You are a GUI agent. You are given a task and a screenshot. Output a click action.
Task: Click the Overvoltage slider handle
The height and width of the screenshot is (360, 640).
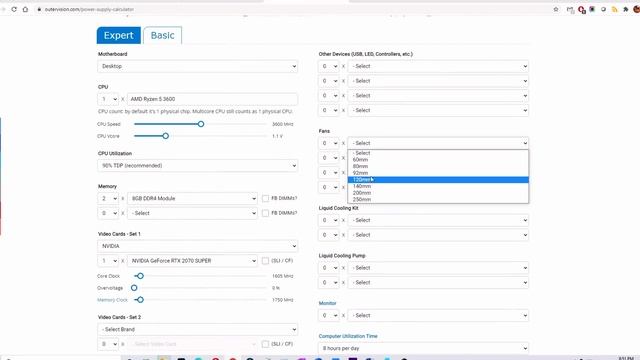click(x=134, y=288)
